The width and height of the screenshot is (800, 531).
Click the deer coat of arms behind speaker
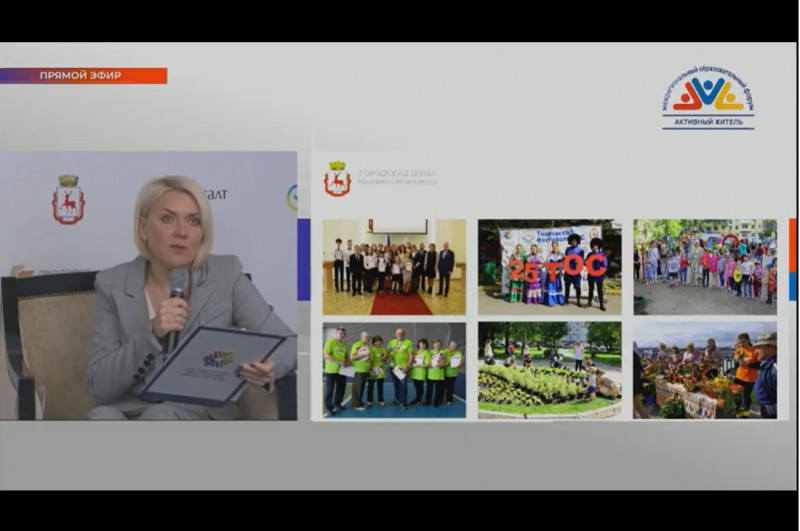pos(68,199)
